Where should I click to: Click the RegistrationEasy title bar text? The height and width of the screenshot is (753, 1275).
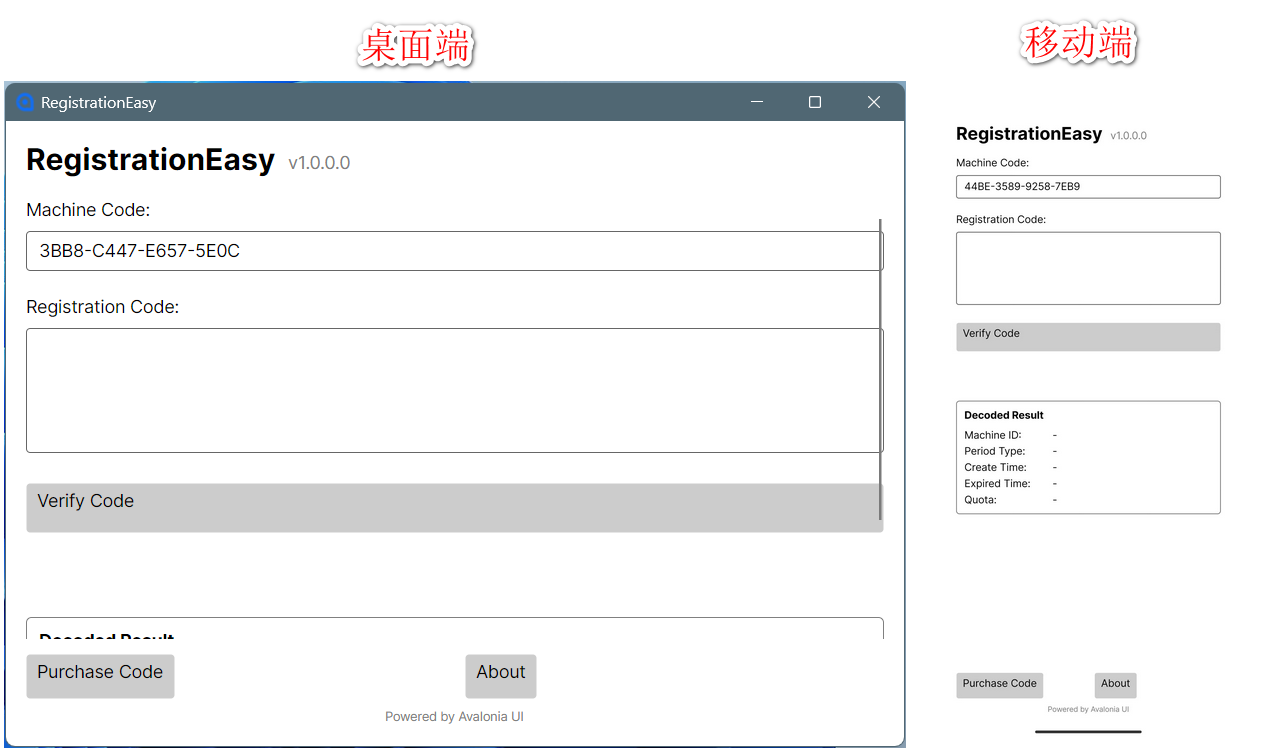(x=98, y=103)
